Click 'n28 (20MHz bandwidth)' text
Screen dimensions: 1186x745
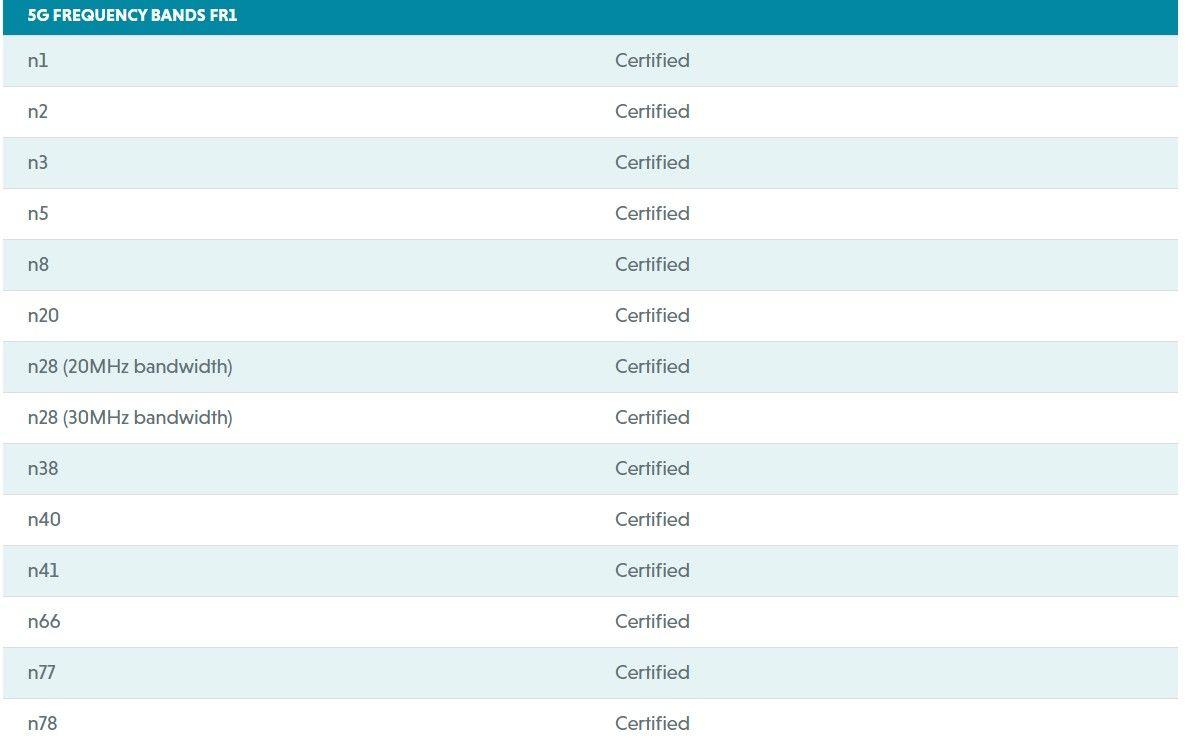(130, 366)
